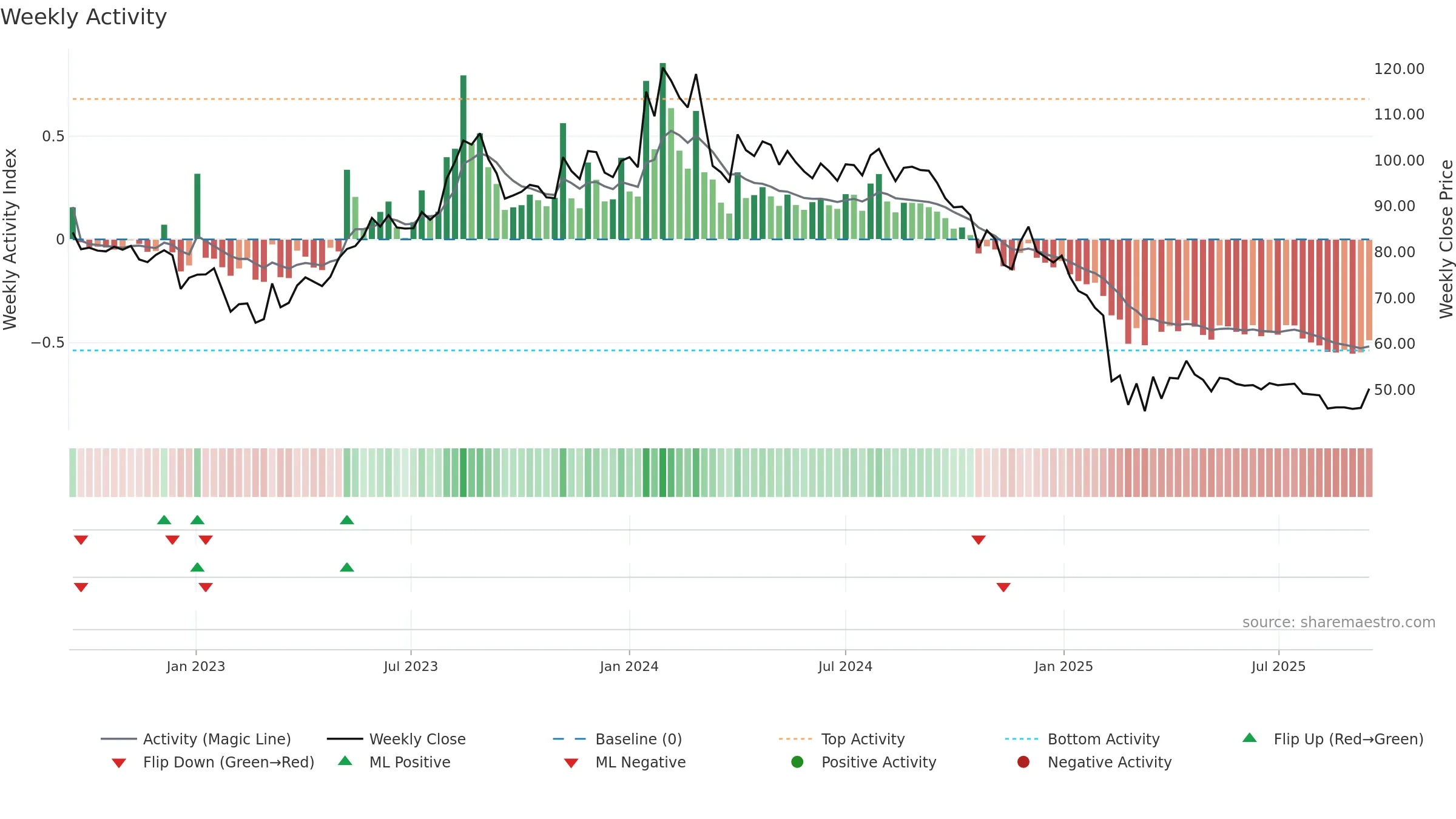Click the 80.00 price axis value
Screen dimensions: 1456x819
(1394, 252)
